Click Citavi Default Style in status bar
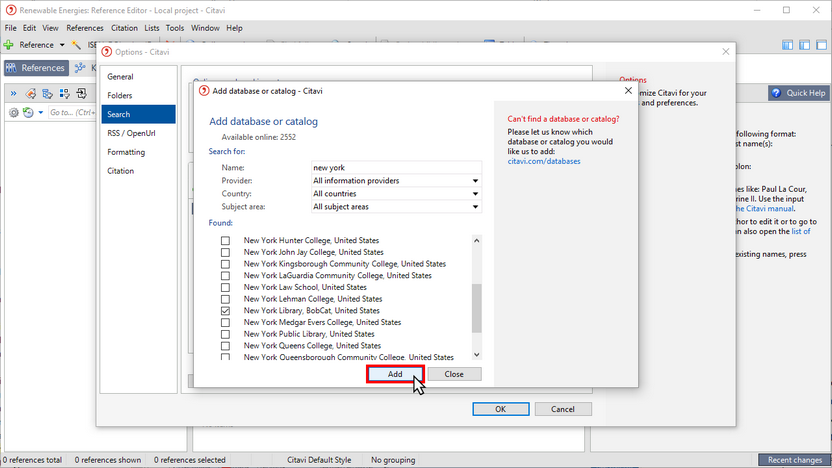Viewport: 832px width, 468px height. tap(319, 460)
